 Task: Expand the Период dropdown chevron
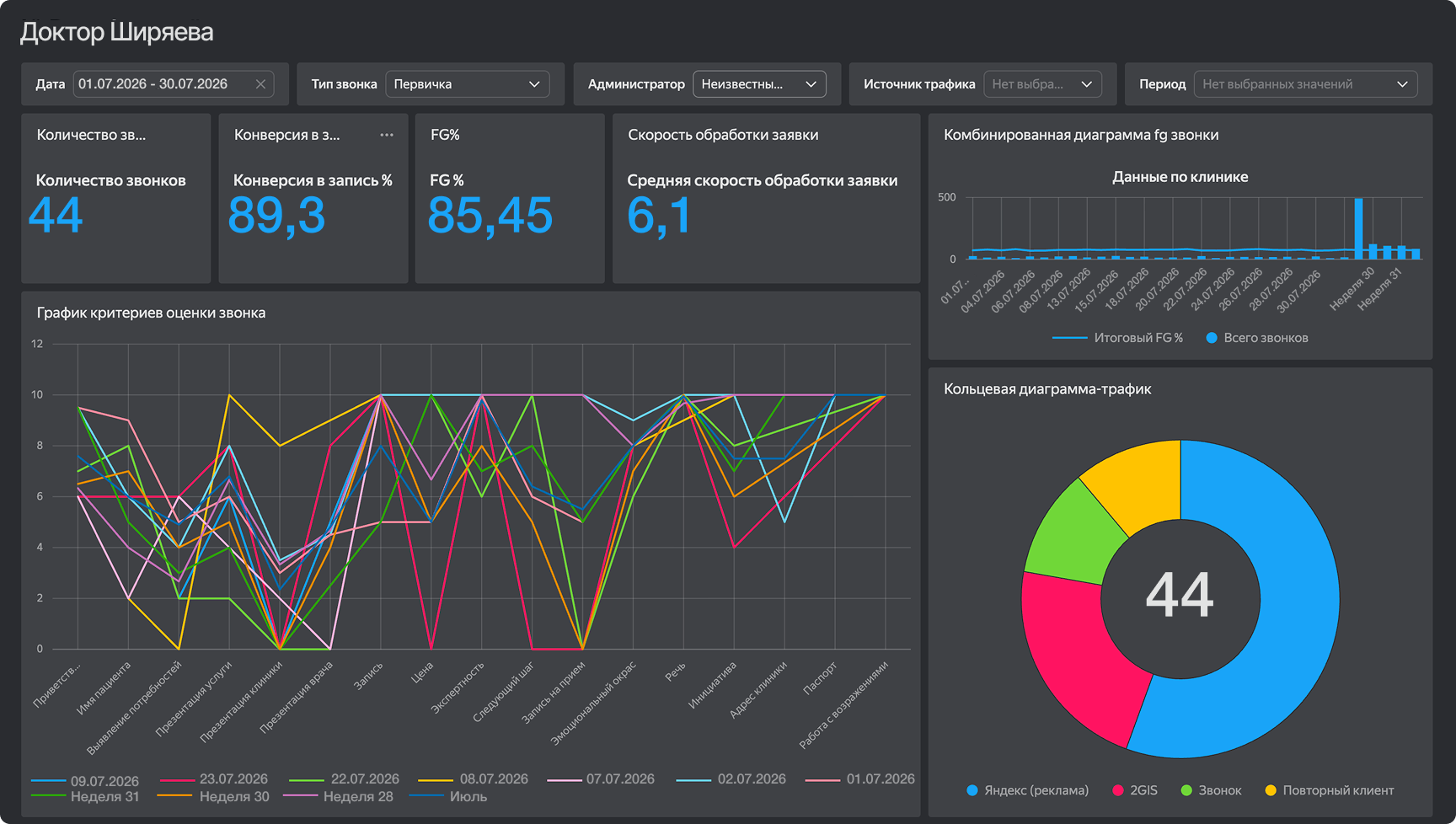[1403, 84]
